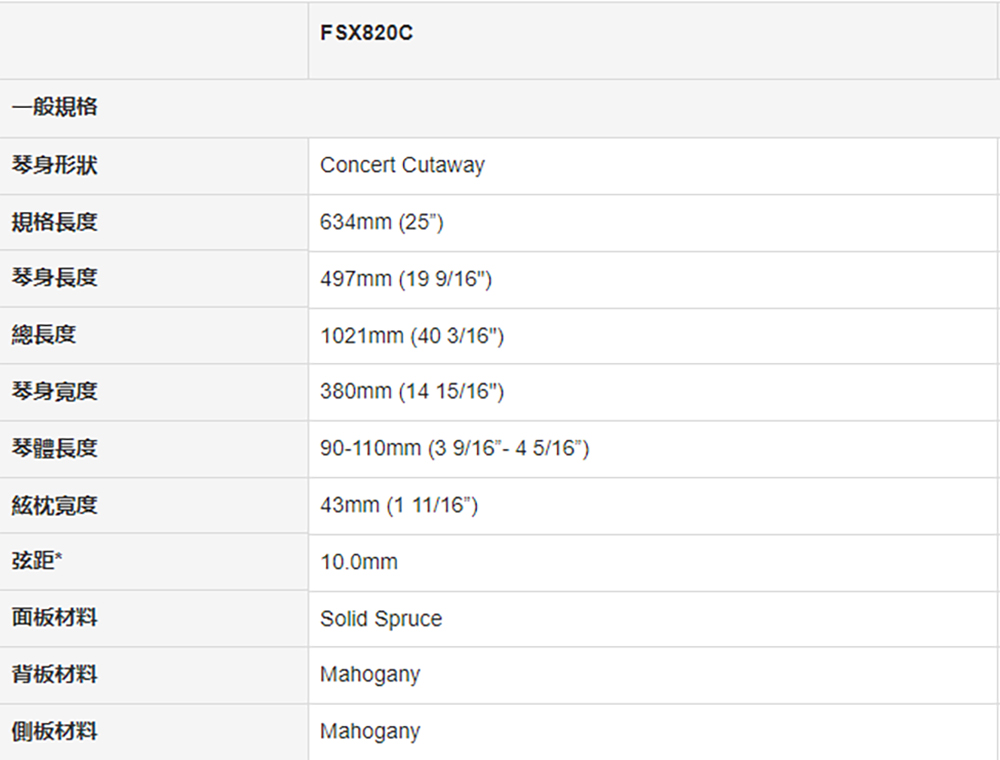Click the 380mm (14 15/16") value
1000x760 pixels.
[x=412, y=391]
